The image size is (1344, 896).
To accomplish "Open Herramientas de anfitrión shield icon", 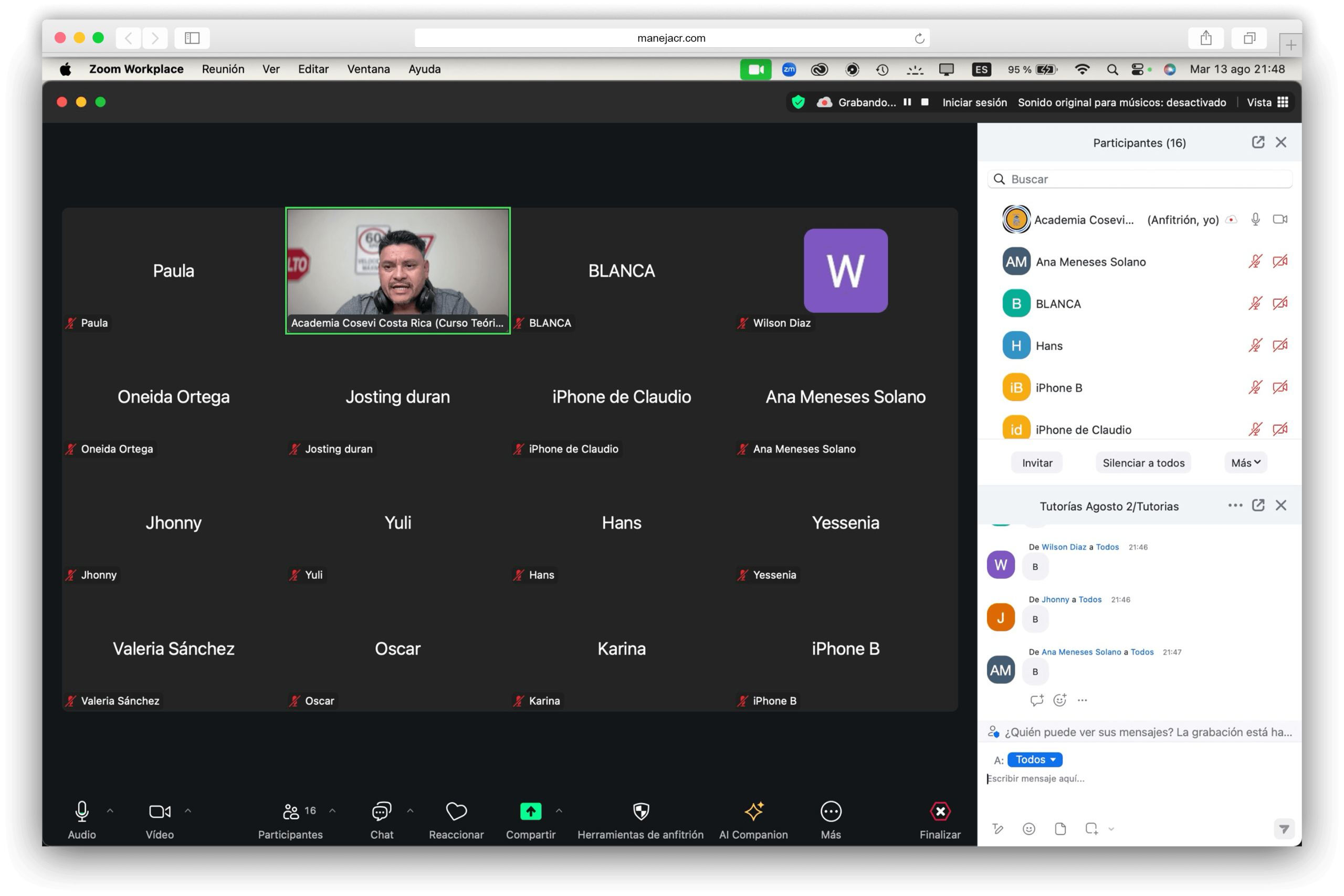I will tap(640, 811).
